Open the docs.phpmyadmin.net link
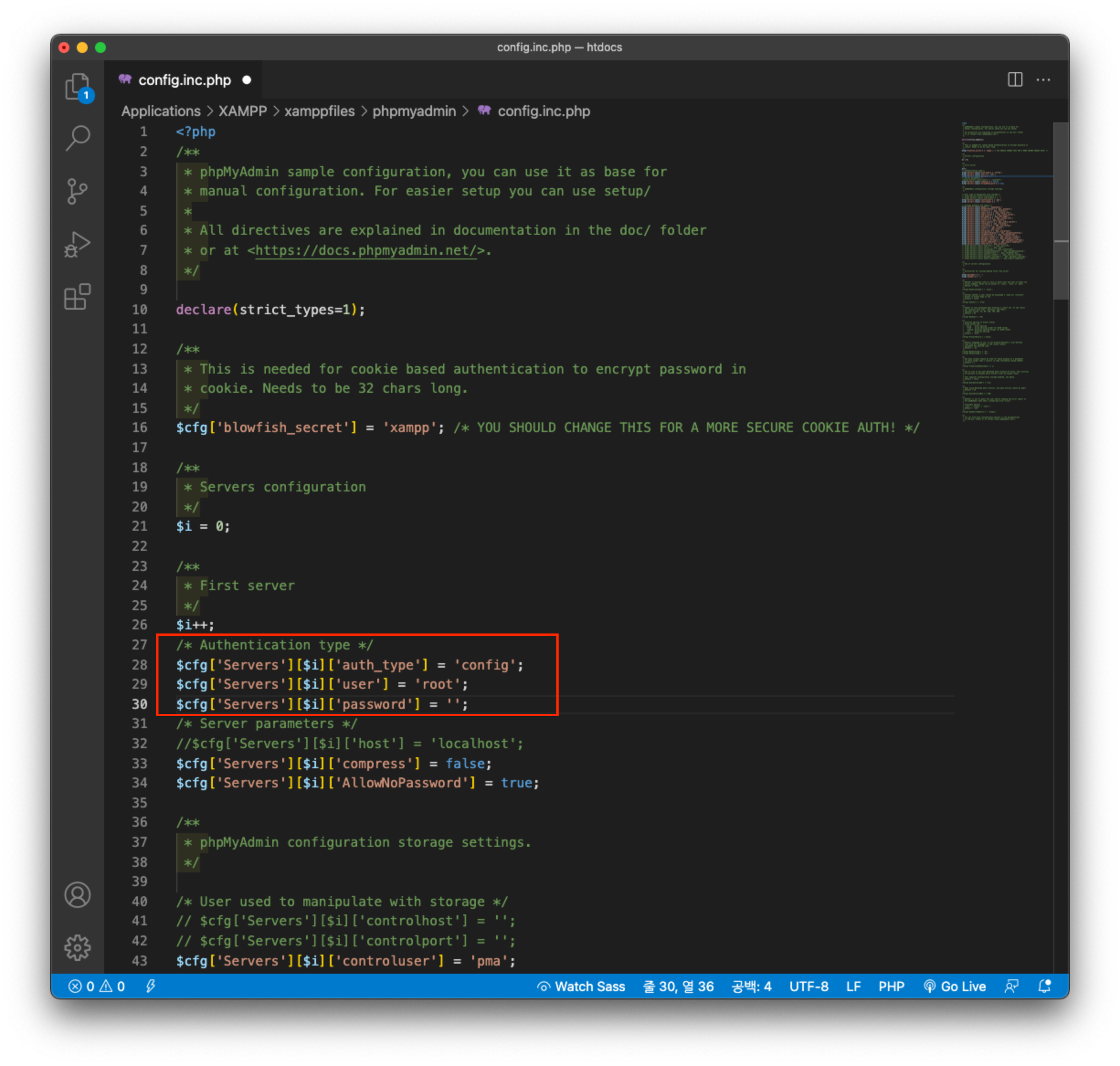This screenshot has width=1120, height=1066. 366,251
